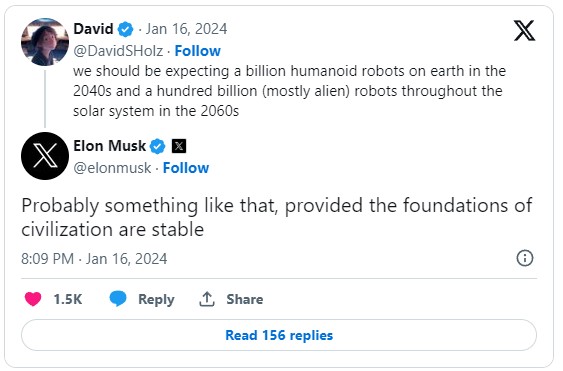Open the info circle icon
563x371 pixels.
pos(525,258)
